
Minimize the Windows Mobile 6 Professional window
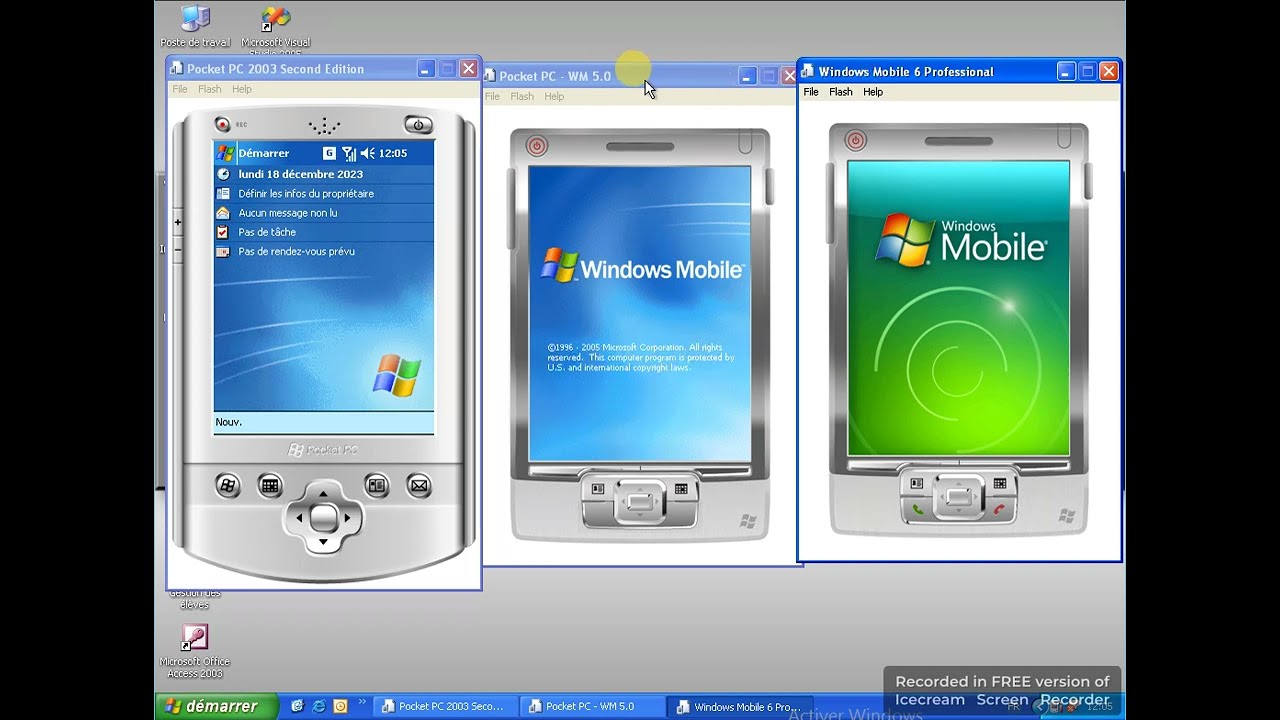click(1066, 71)
